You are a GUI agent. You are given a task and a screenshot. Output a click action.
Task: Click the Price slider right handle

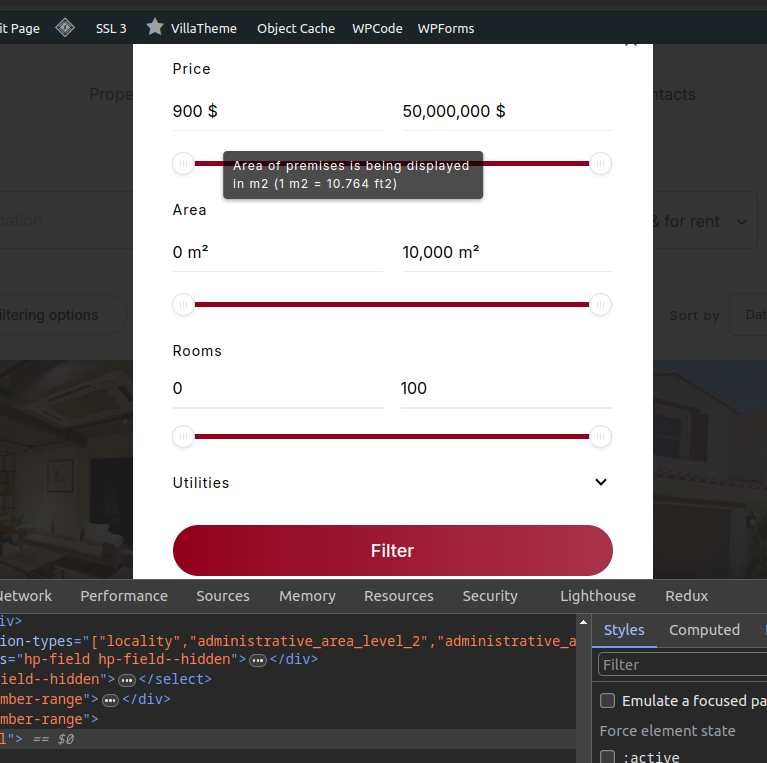(600, 164)
